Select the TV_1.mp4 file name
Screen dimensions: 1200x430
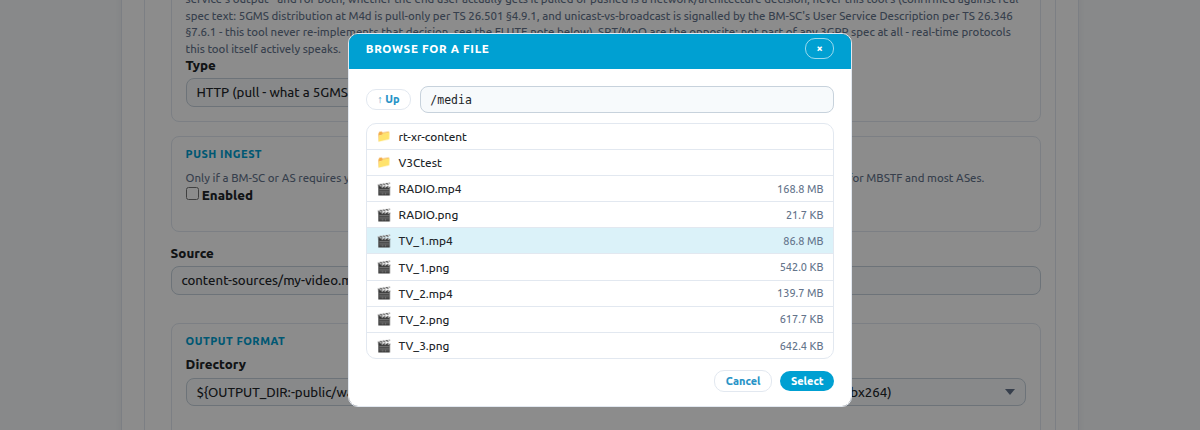(426, 241)
